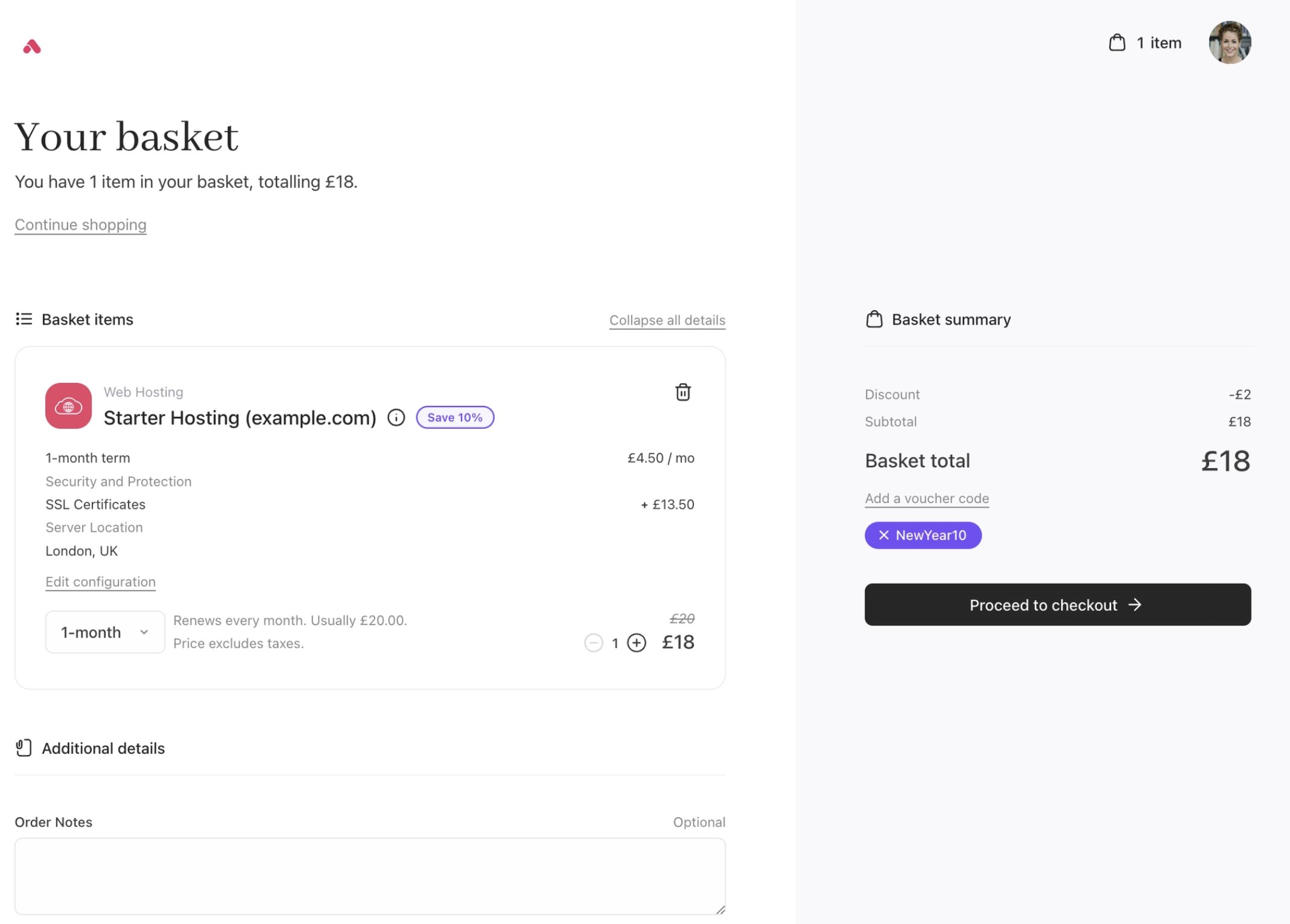The height and width of the screenshot is (924, 1290).
Task: Click the Web Hosting cloud product icon
Action: click(x=68, y=406)
